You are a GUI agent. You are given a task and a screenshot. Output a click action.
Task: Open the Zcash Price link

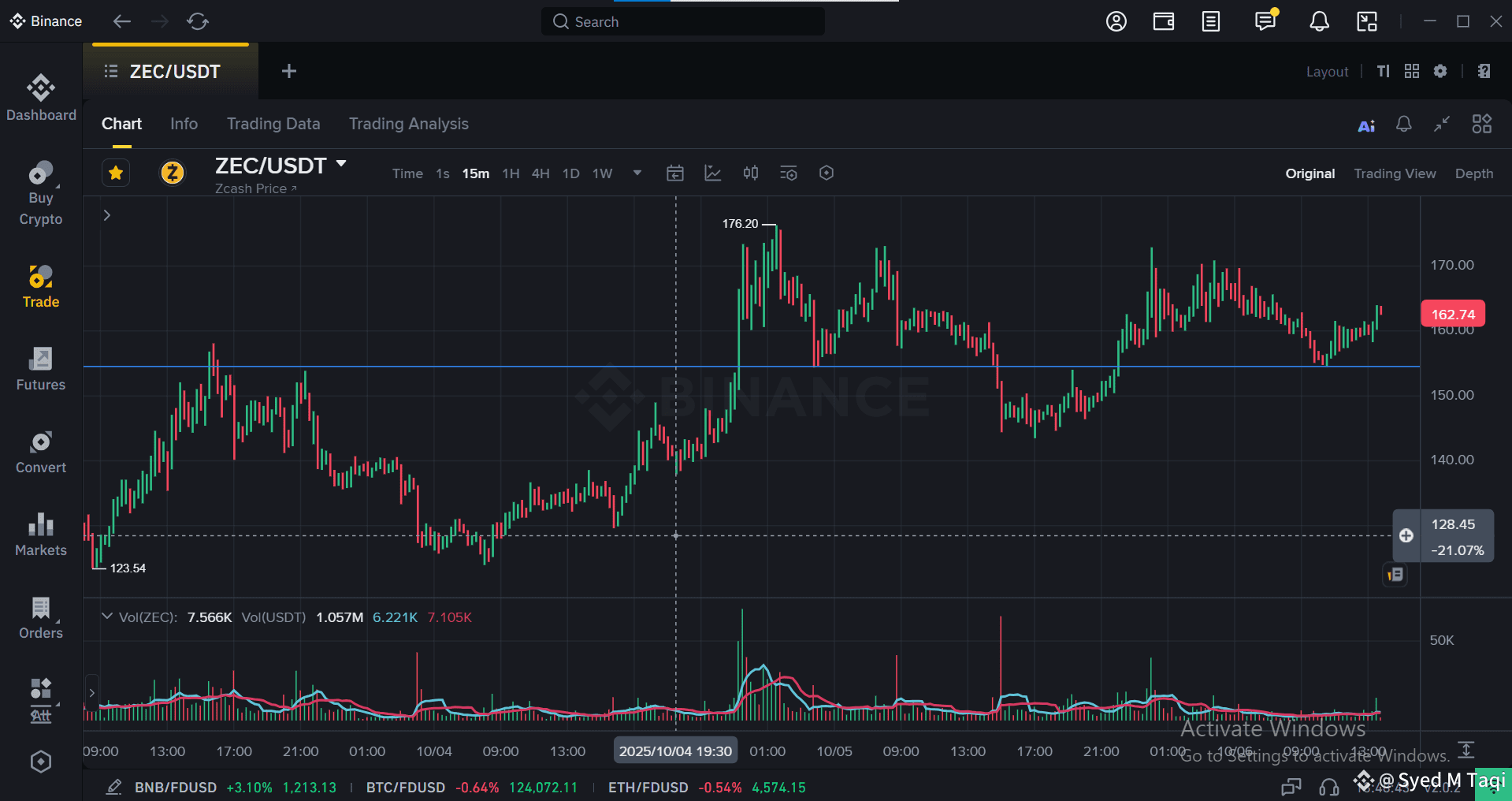tap(255, 188)
